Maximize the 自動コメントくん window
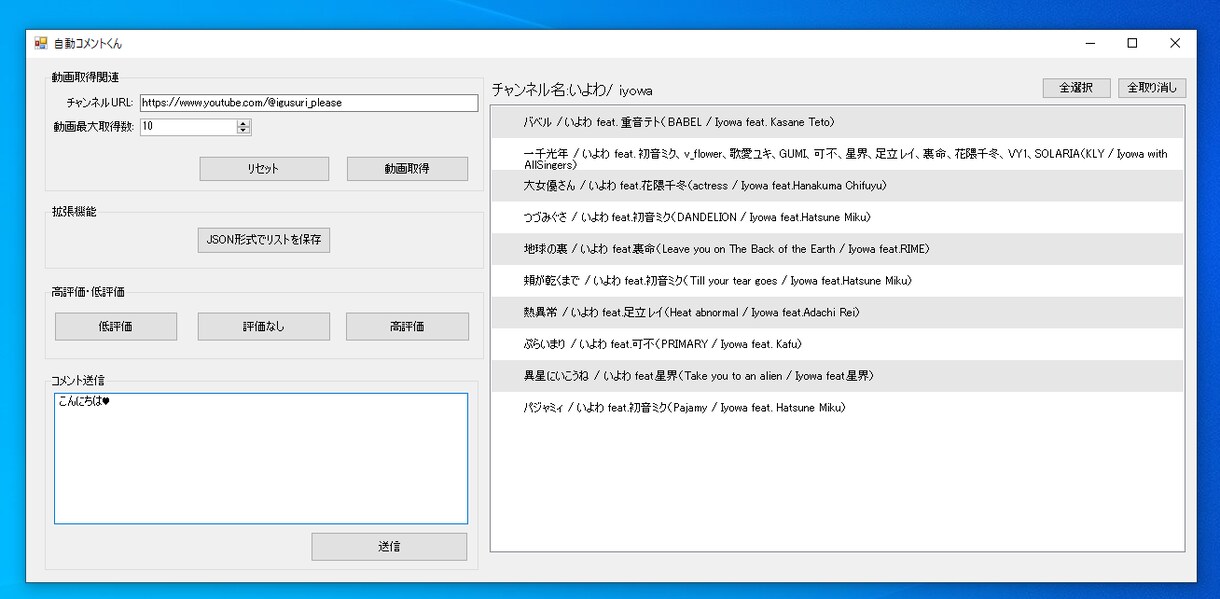This screenshot has width=1220, height=599. 1133,43
